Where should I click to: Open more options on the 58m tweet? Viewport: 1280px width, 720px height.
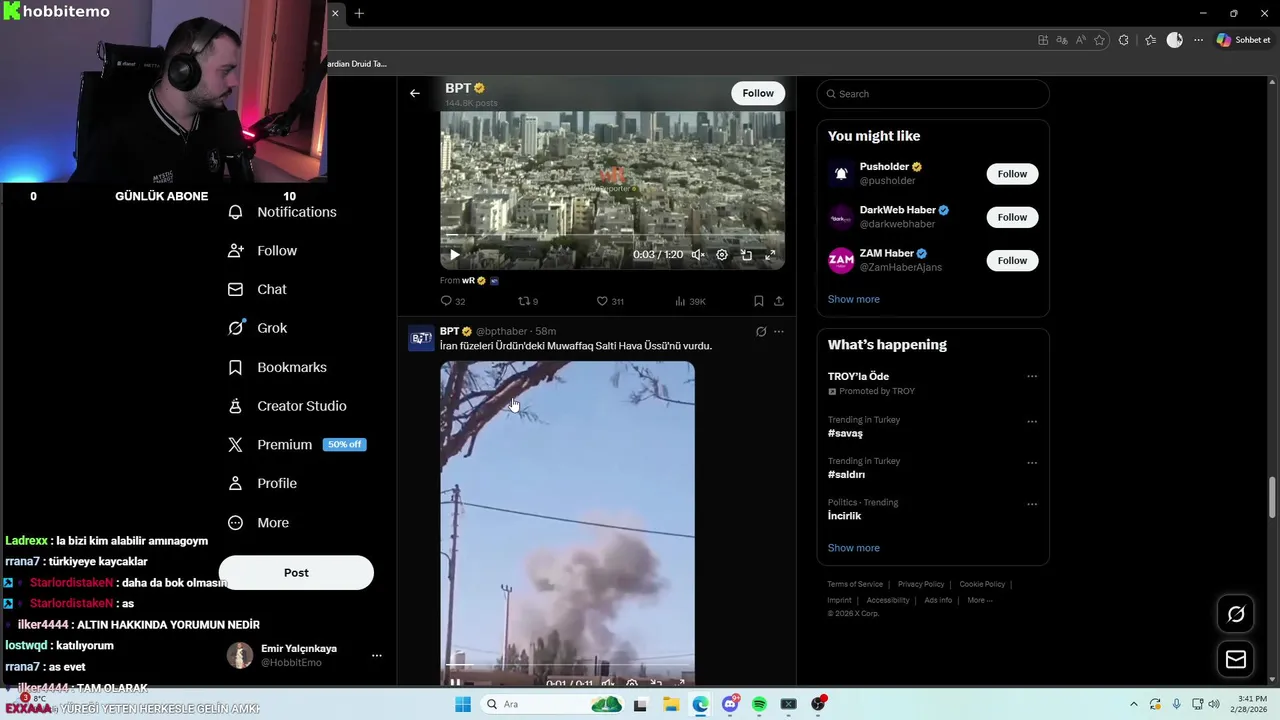click(779, 332)
